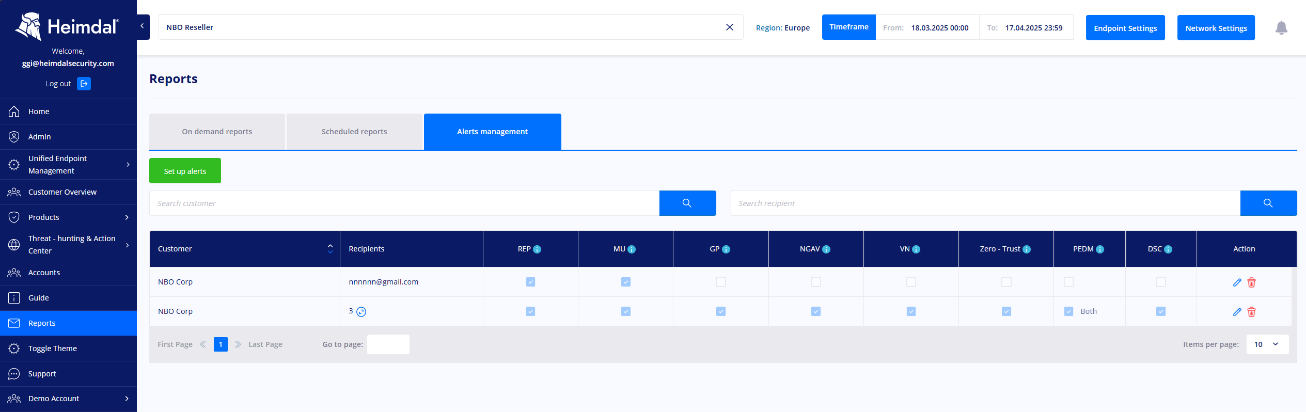Sort the table by Customer column
The height and width of the screenshot is (412, 1306).
(x=330, y=249)
